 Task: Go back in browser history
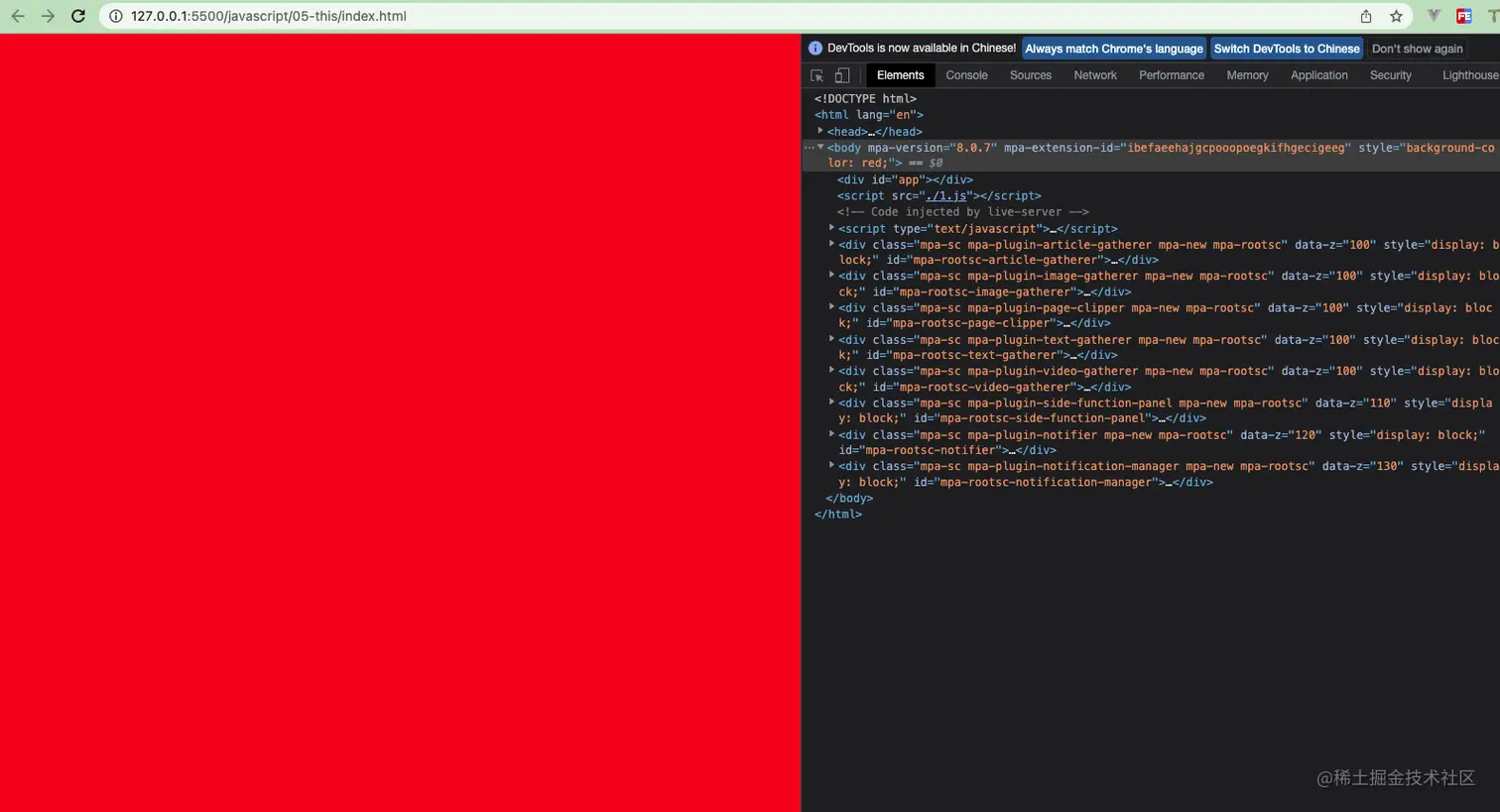(18, 16)
